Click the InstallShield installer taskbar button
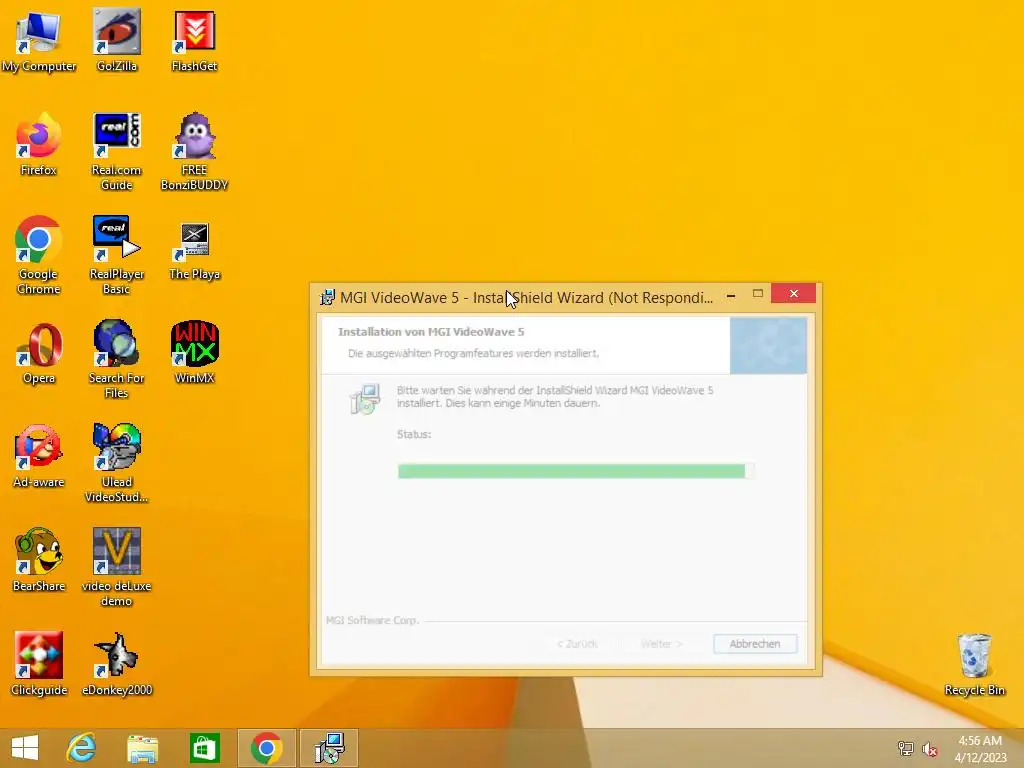The image size is (1024, 768). point(329,748)
